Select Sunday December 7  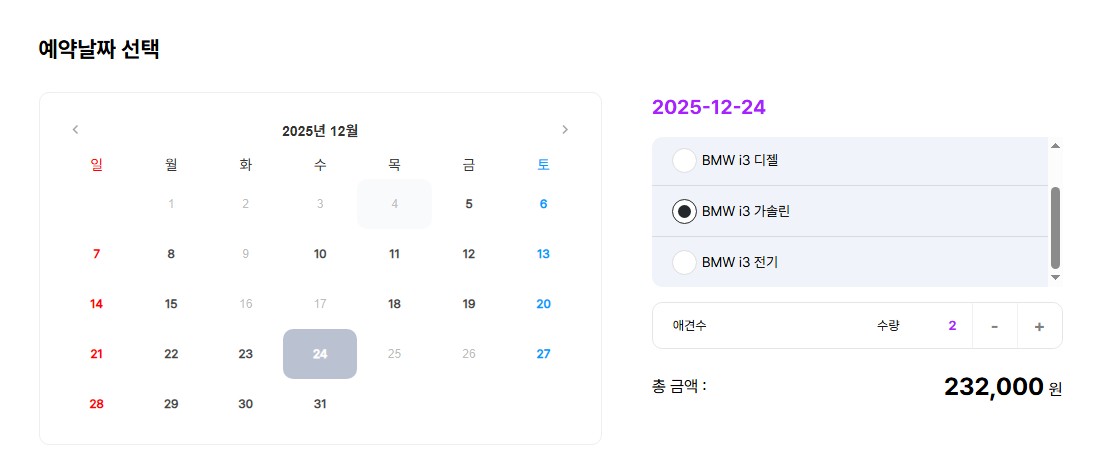(96, 254)
